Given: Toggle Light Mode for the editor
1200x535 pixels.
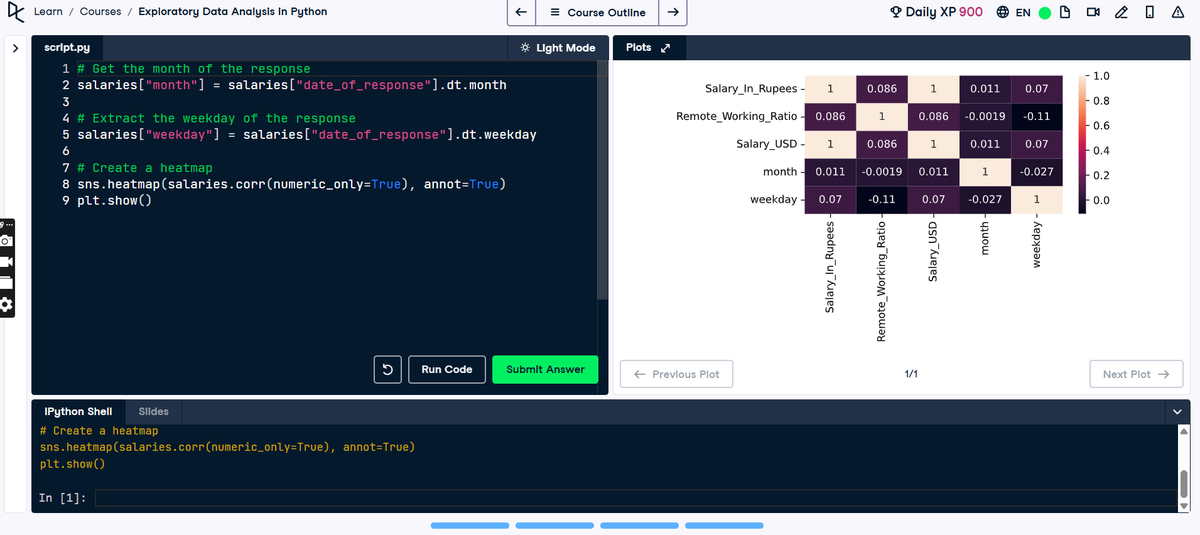Looking at the screenshot, I should [x=558, y=48].
